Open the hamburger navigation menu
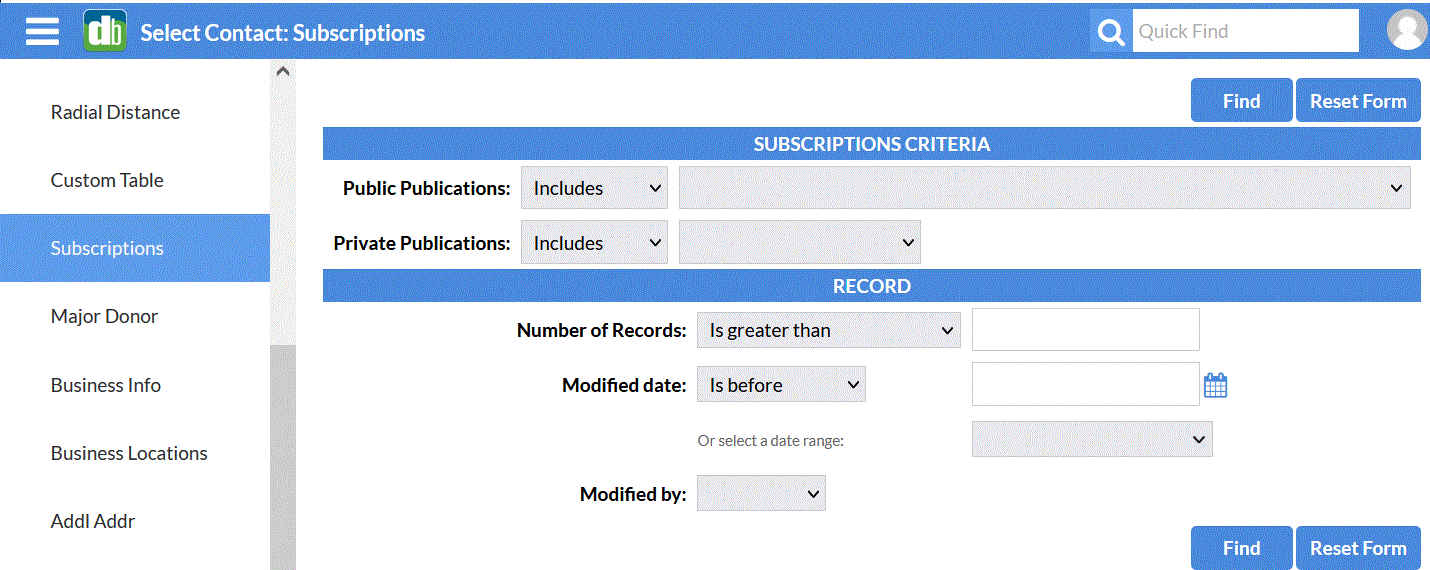Image resolution: width=1430 pixels, height=570 pixels. click(x=42, y=31)
